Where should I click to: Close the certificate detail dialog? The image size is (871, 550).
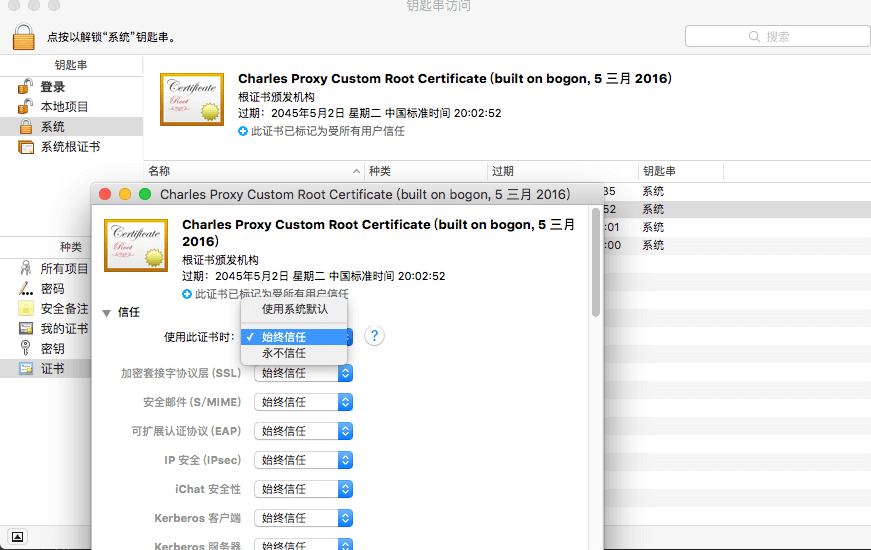(105, 194)
